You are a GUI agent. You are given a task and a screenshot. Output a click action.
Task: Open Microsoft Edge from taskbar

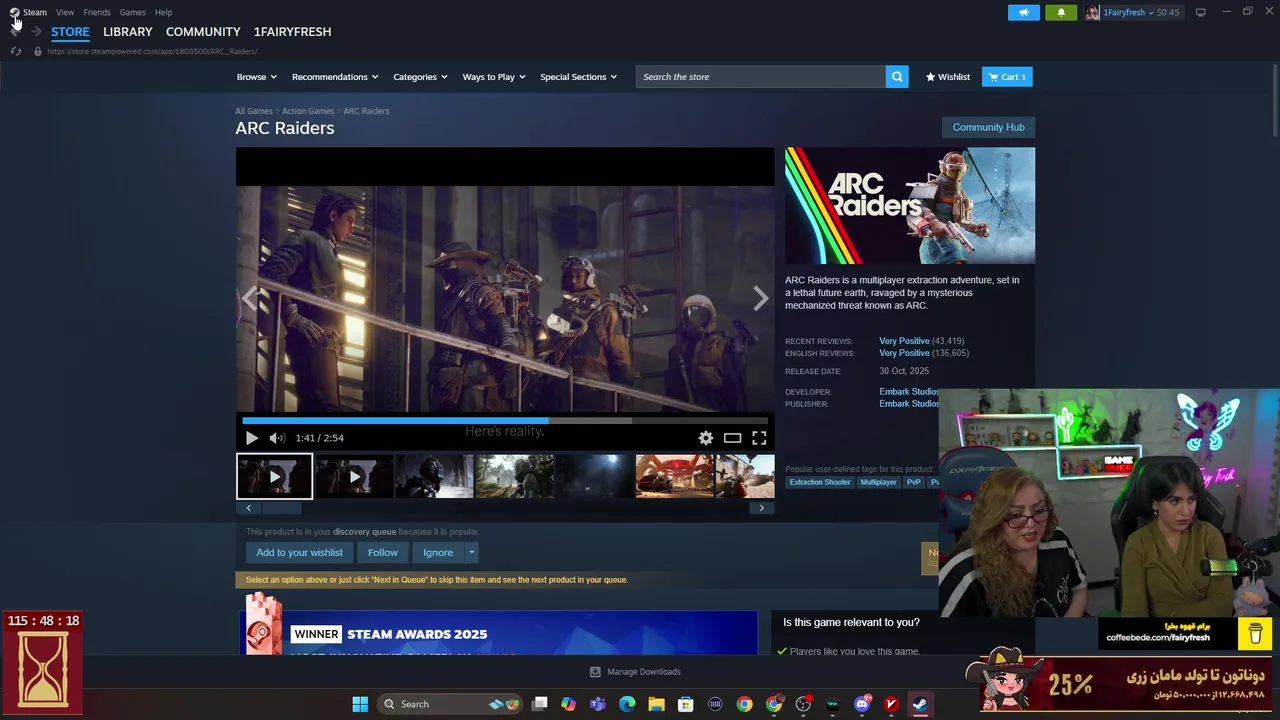[x=627, y=704]
